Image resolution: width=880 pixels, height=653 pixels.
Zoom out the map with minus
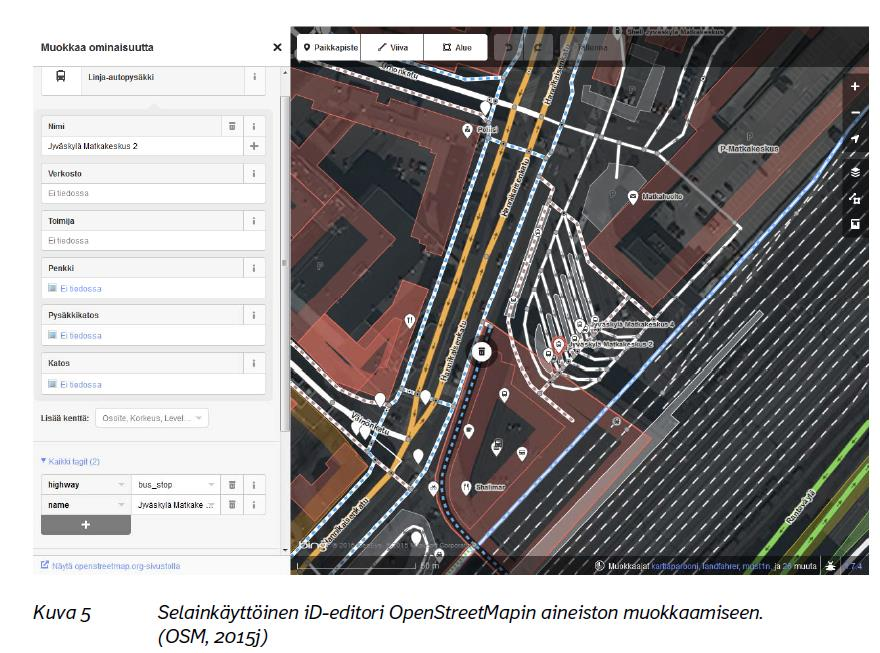[855, 112]
